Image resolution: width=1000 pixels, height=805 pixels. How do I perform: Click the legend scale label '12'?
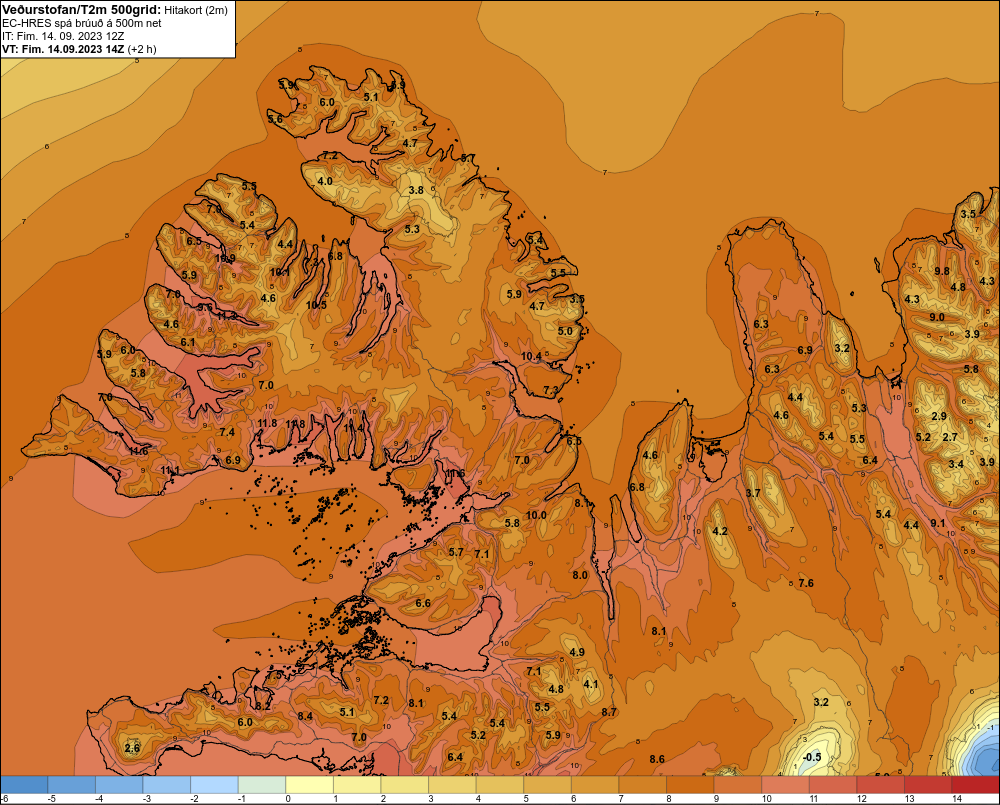point(862,799)
